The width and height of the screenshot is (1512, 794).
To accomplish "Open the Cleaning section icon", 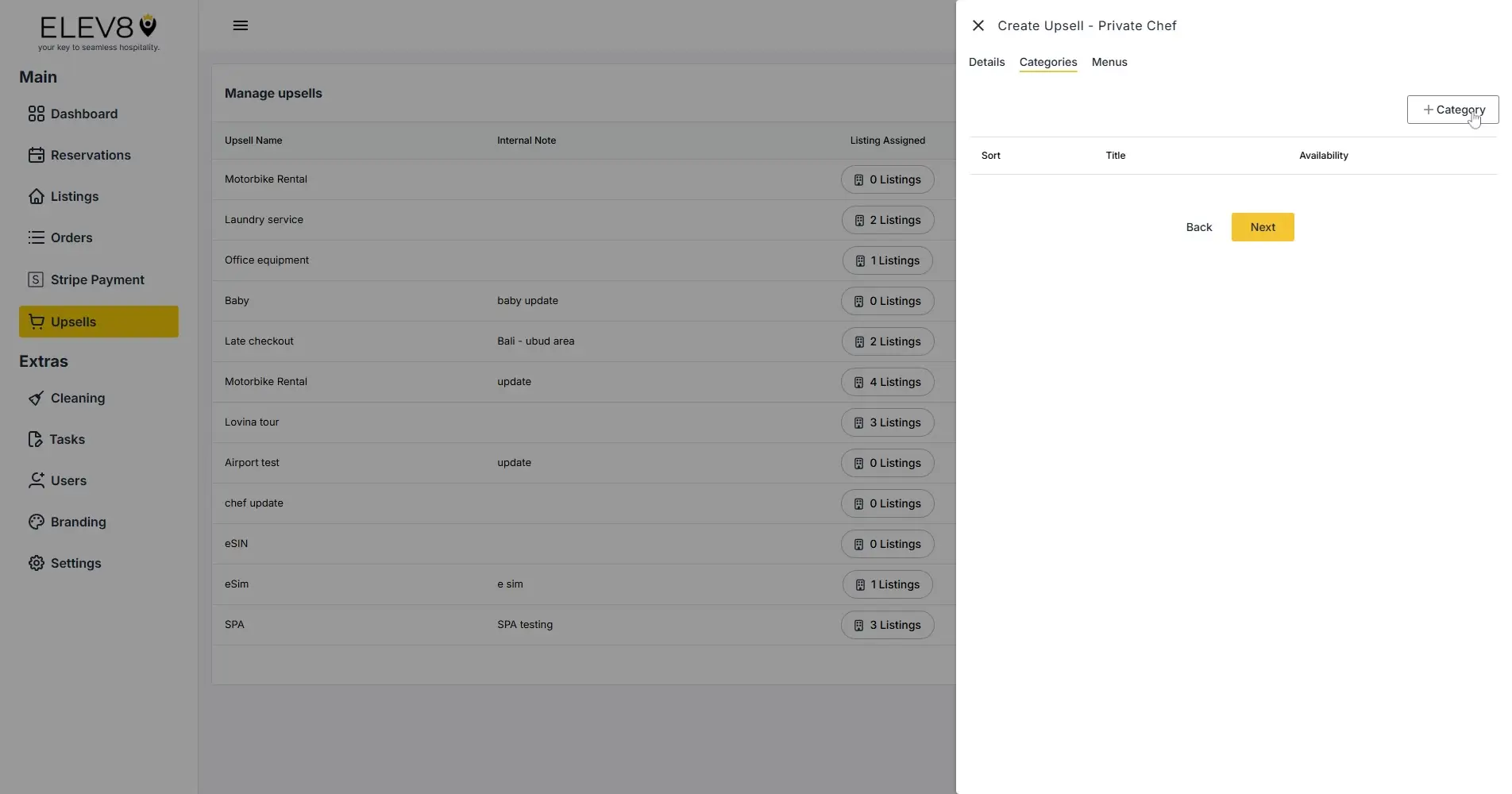I will (37, 398).
